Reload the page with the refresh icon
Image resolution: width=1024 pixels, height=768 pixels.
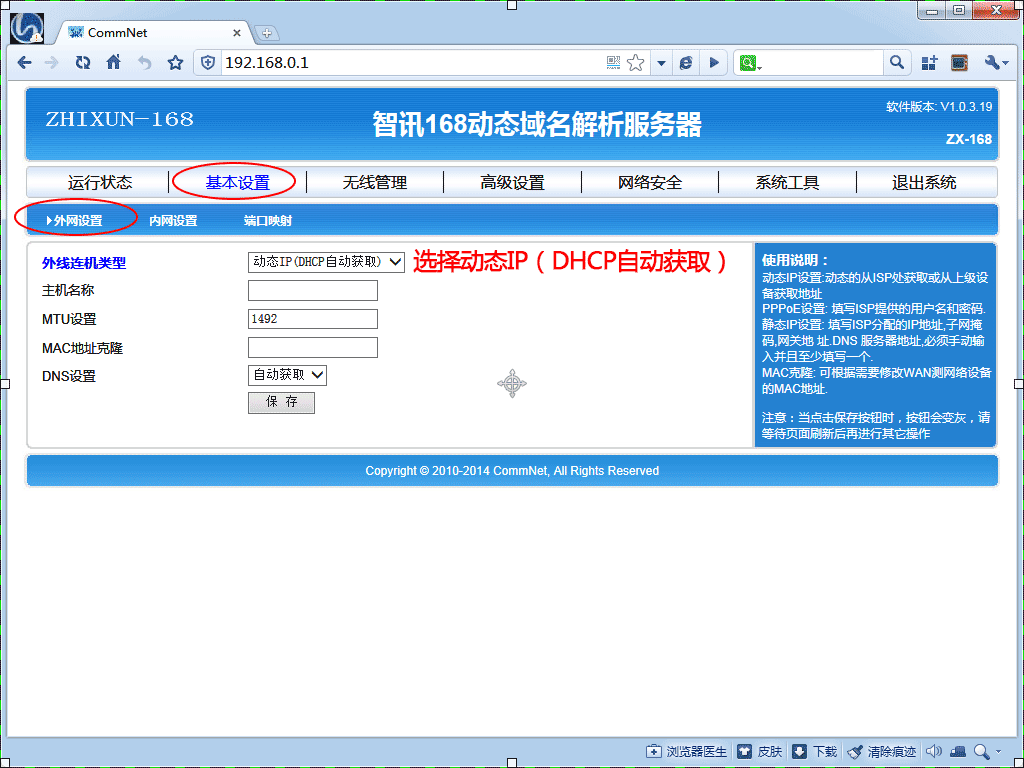82,63
